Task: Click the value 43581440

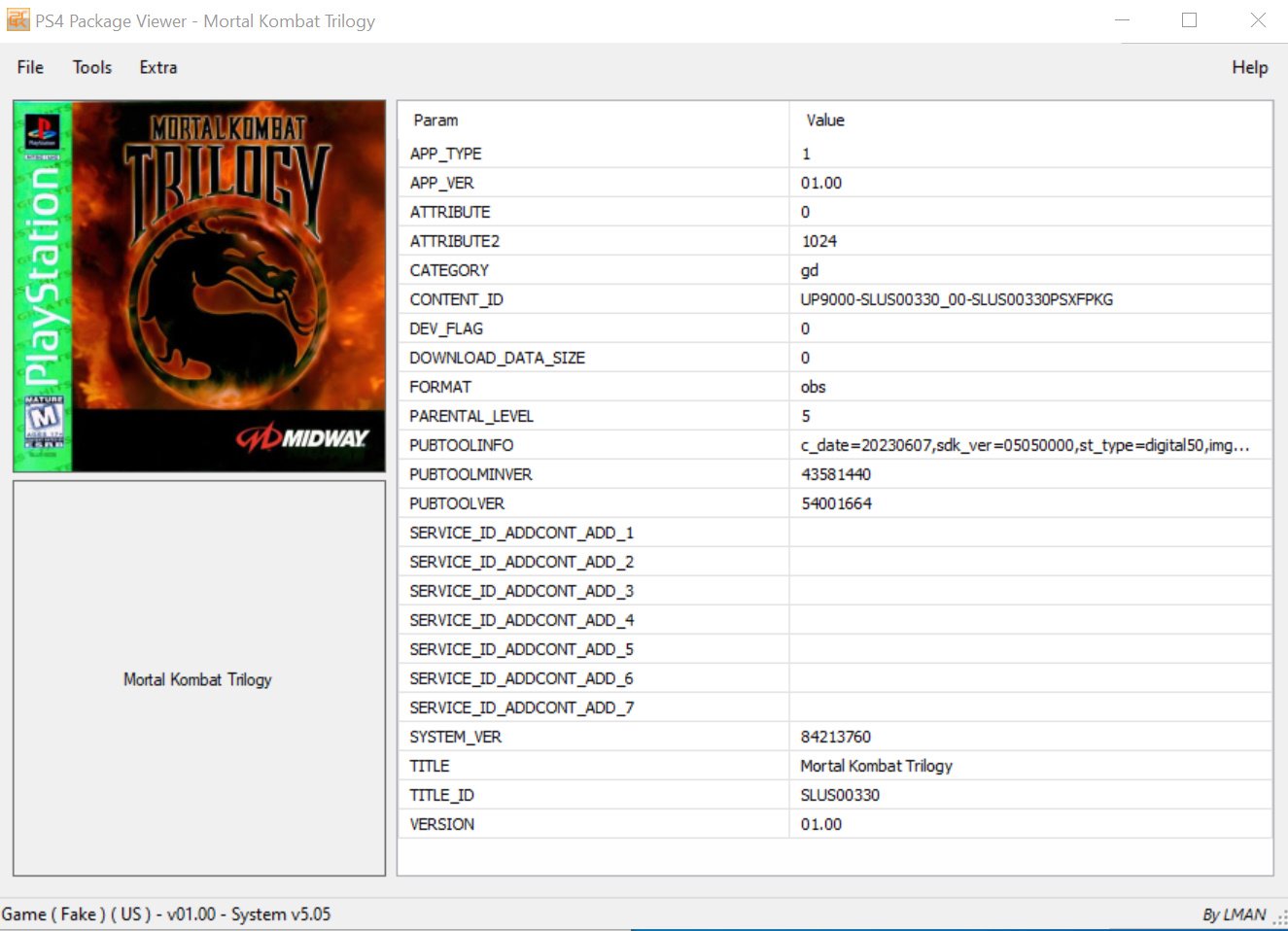Action: [836, 474]
